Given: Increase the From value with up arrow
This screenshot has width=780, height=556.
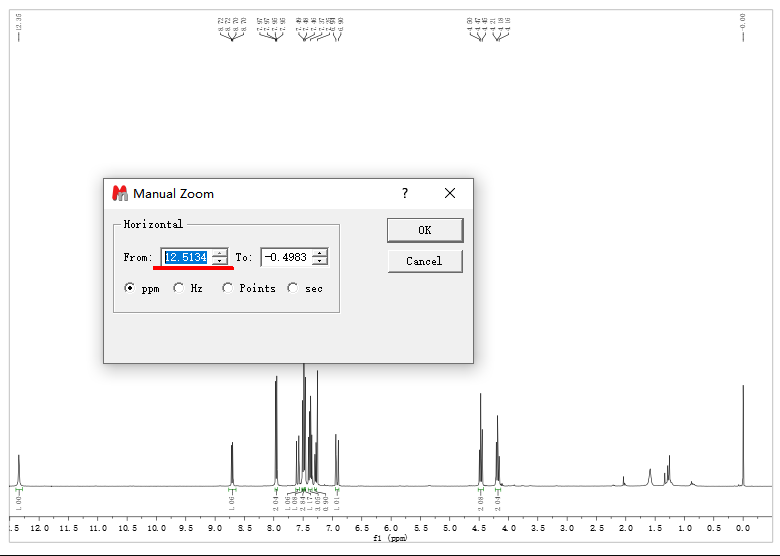Looking at the screenshot, I should coord(219,253).
